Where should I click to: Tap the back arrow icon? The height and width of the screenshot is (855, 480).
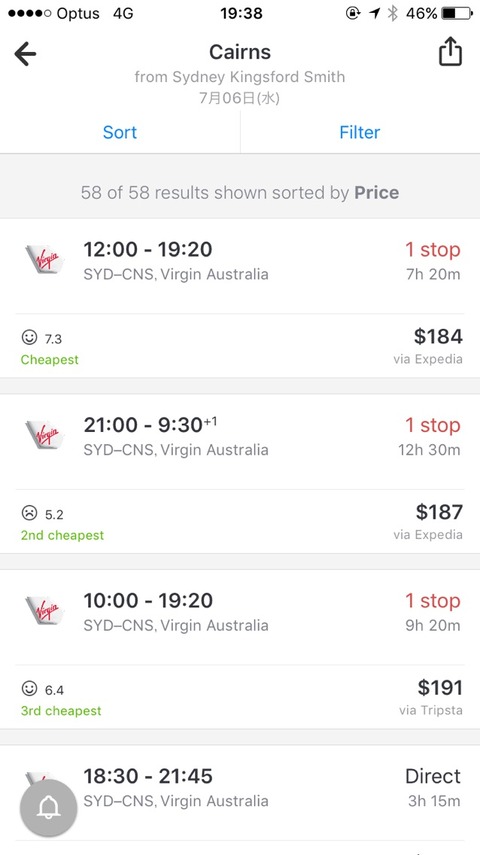click(25, 54)
